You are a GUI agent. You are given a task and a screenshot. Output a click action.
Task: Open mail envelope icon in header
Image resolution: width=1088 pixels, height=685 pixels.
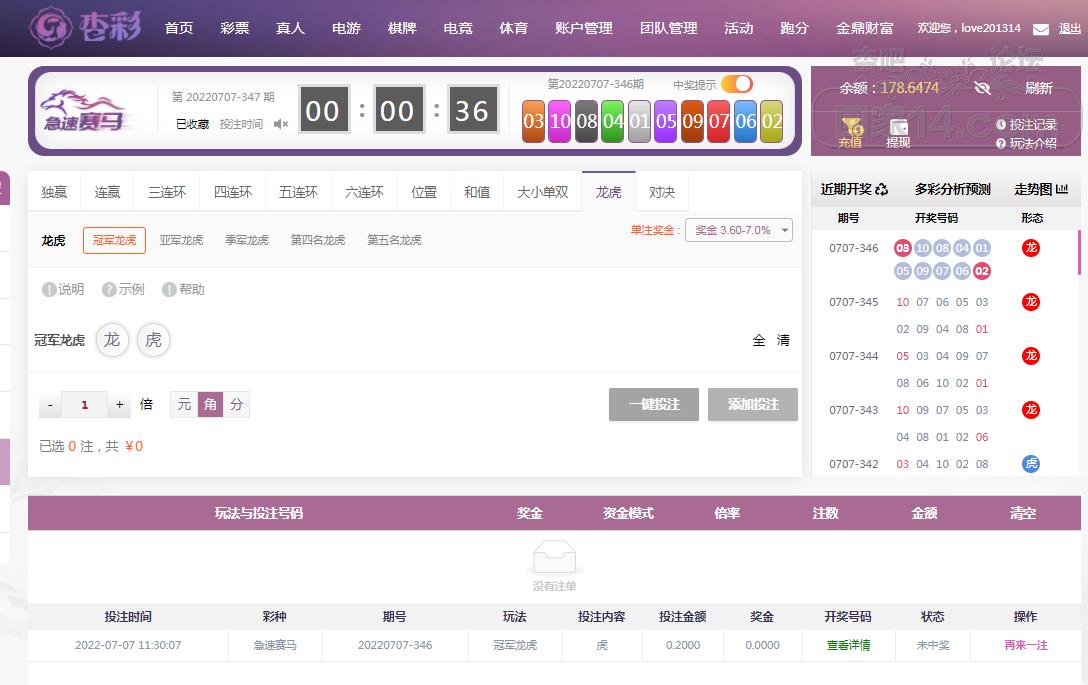[1040, 29]
